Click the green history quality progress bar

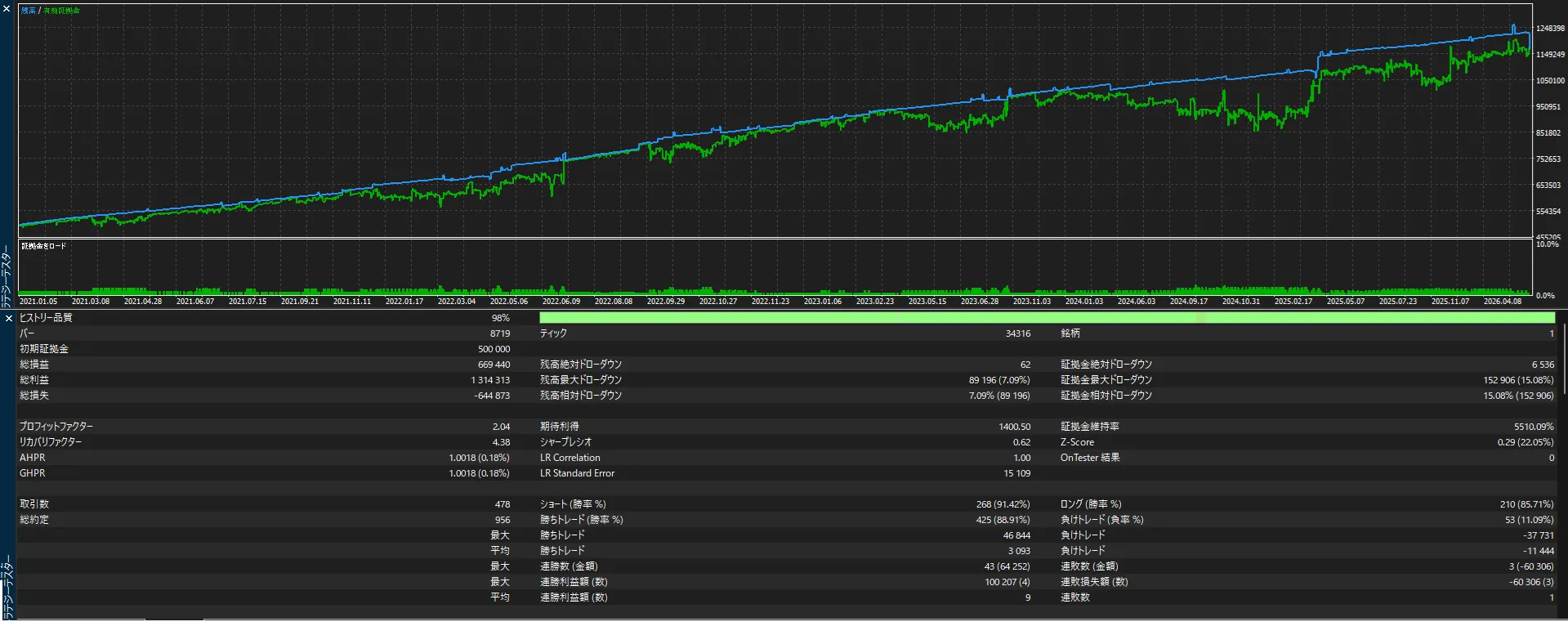pyautogui.click(x=1047, y=318)
